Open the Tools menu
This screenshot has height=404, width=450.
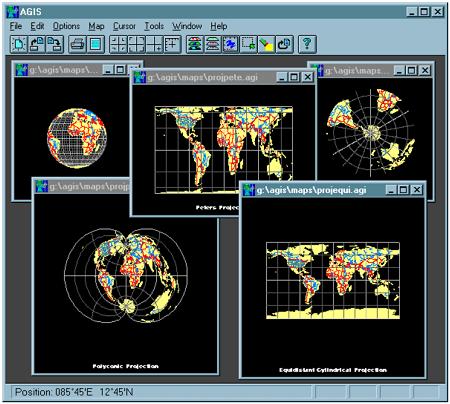pos(154,26)
